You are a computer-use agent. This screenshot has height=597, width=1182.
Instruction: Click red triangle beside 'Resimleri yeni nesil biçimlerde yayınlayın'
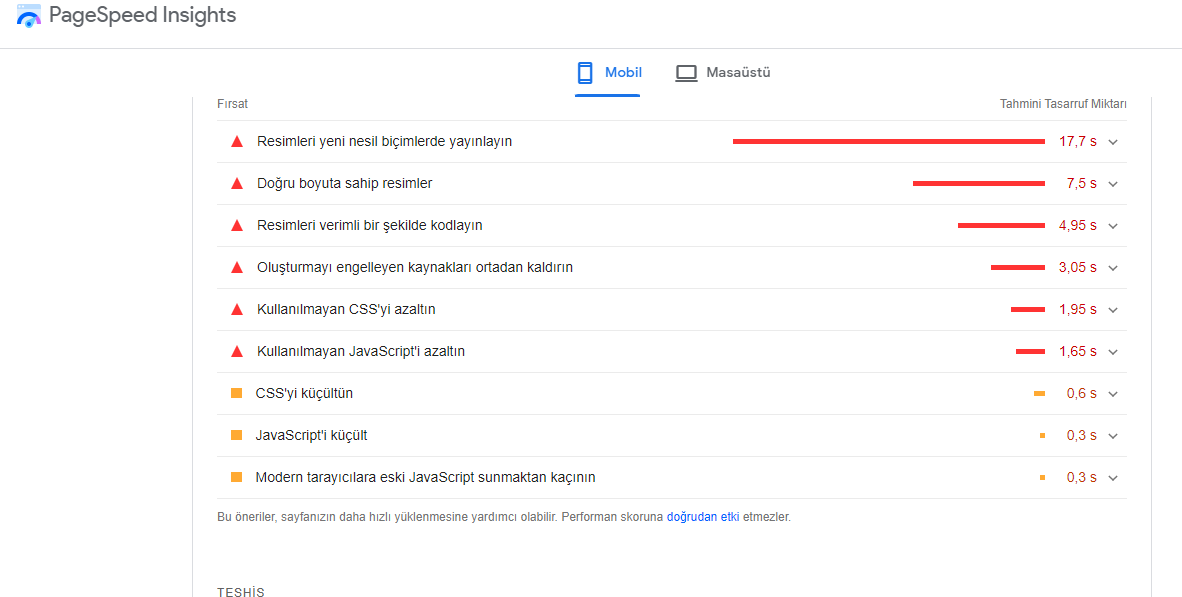(x=237, y=142)
